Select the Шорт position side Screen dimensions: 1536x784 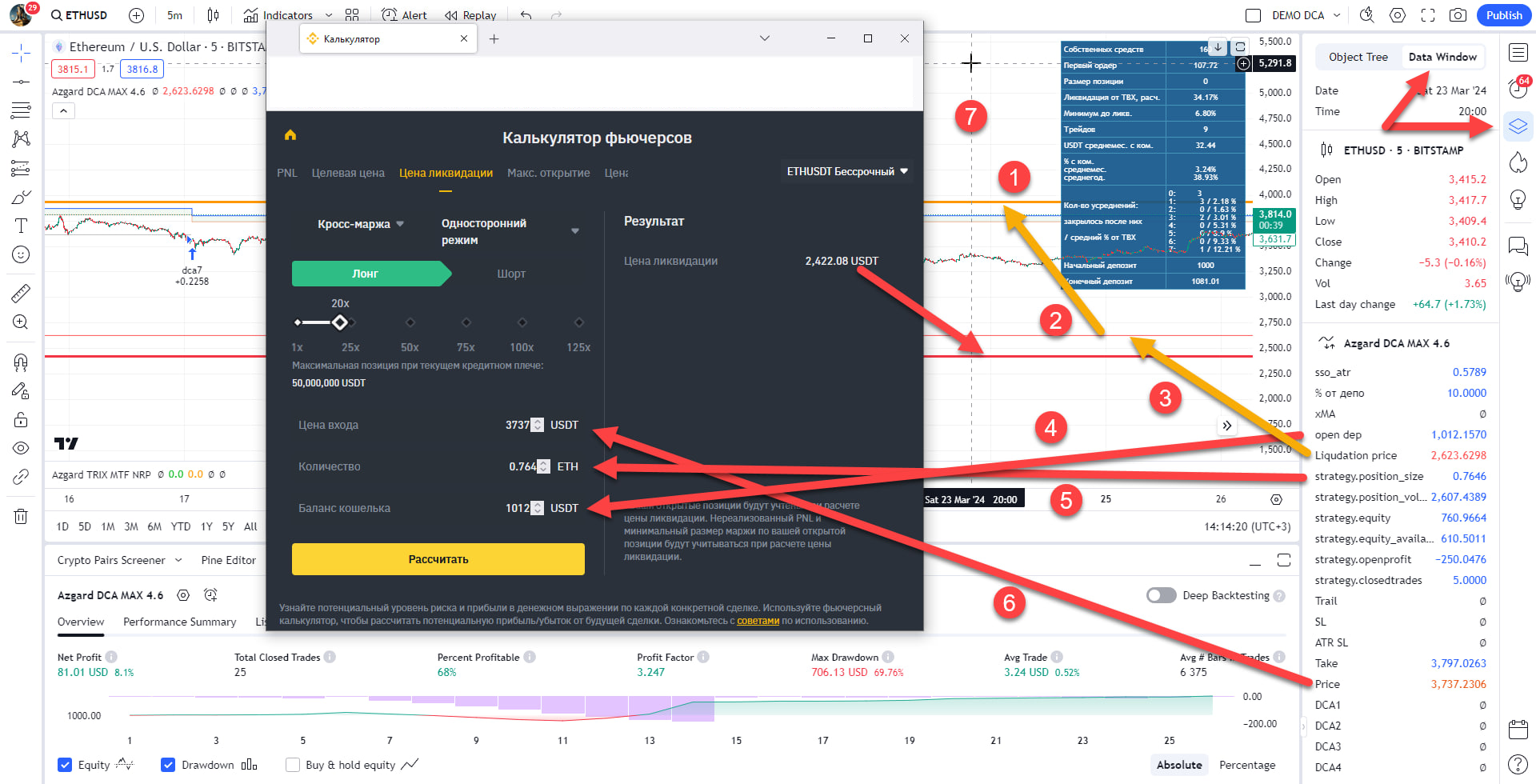coord(511,274)
